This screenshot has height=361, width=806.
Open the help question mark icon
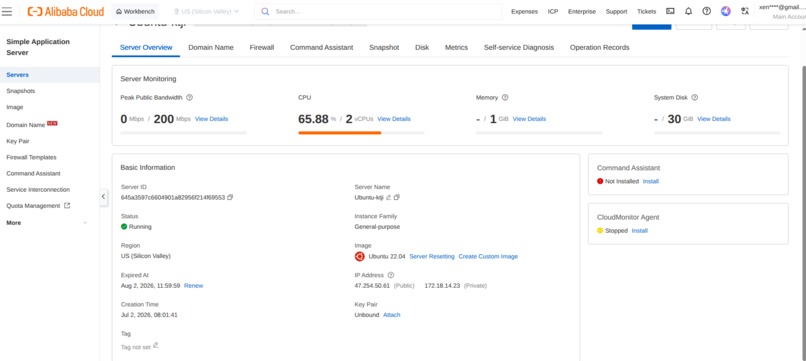click(707, 11)
